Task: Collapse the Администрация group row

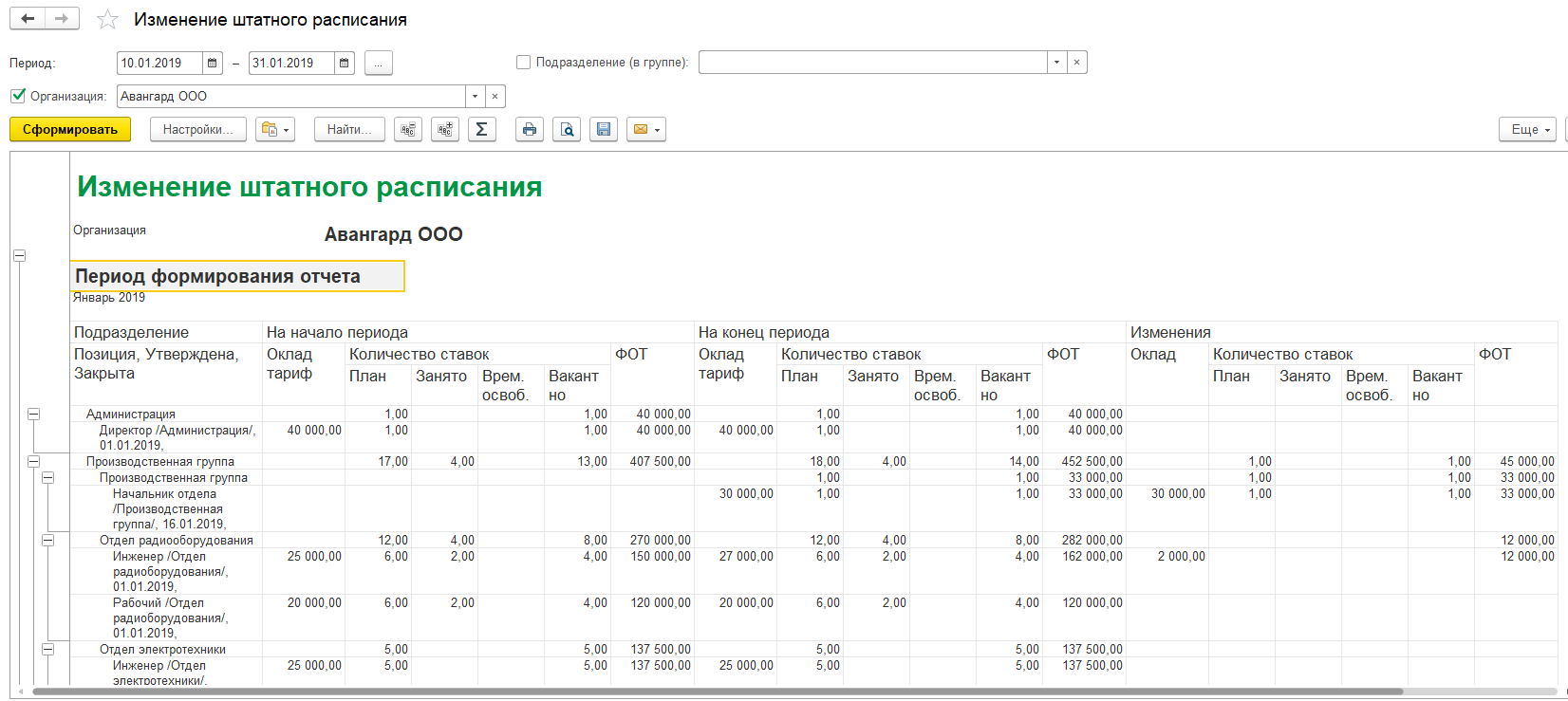Action: coord(33,415)
